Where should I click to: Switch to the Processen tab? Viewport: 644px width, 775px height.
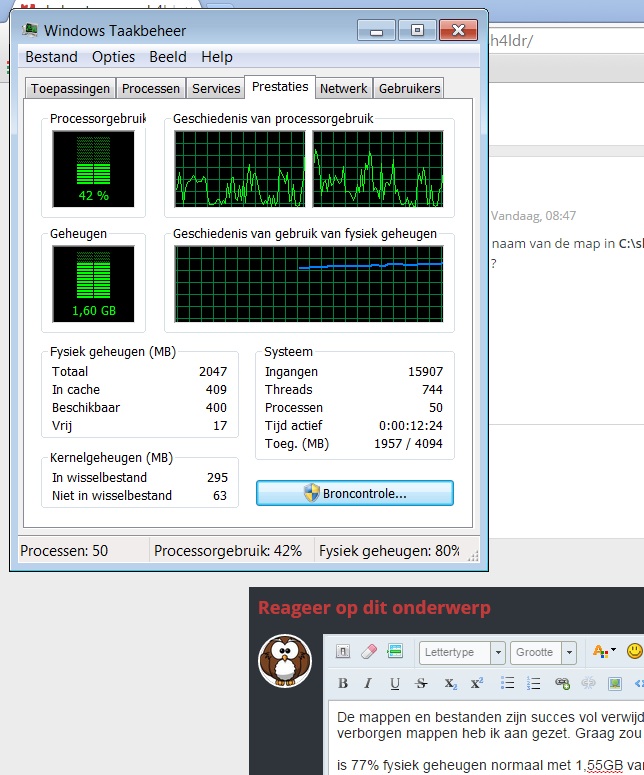[151, 88]
